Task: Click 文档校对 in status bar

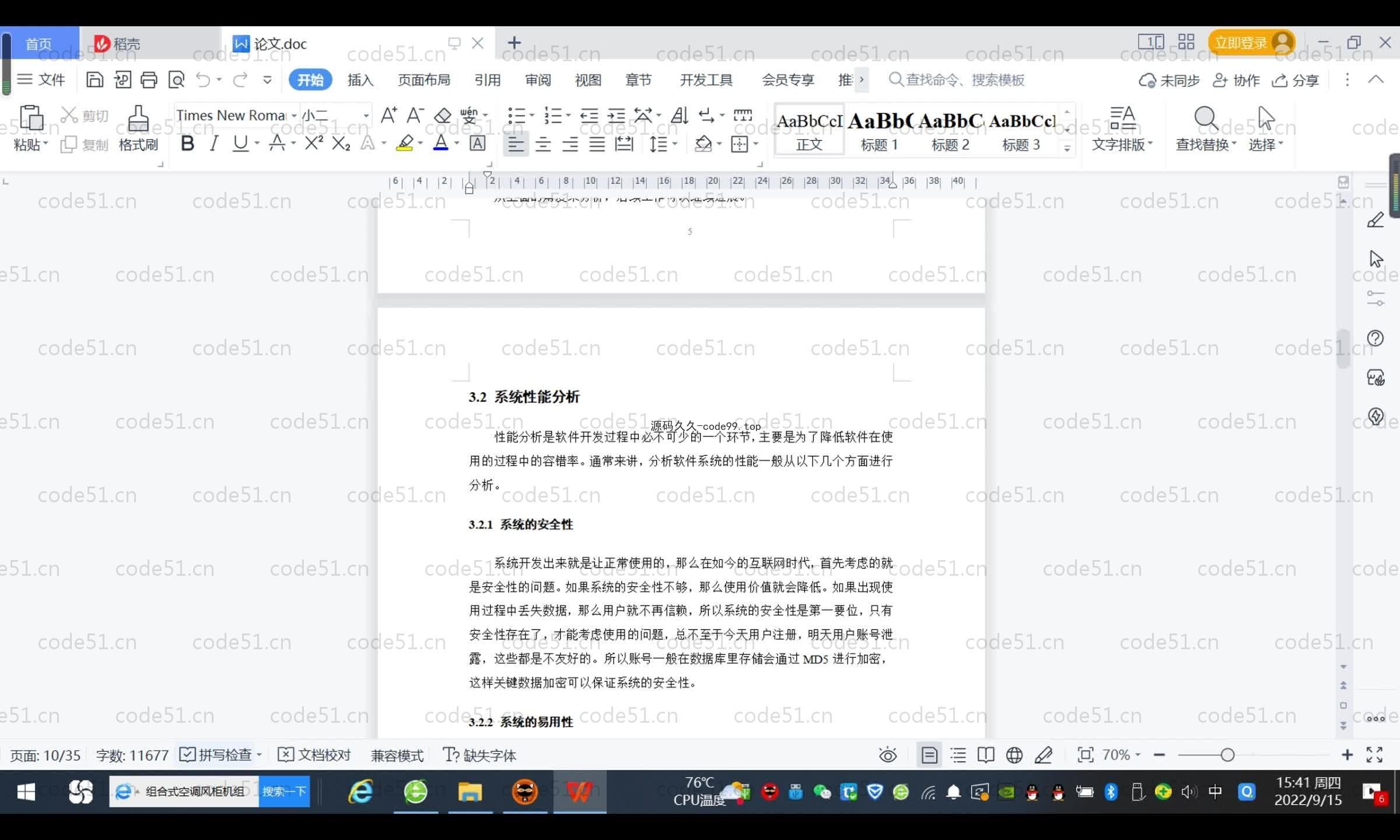Action: point(314,755)
